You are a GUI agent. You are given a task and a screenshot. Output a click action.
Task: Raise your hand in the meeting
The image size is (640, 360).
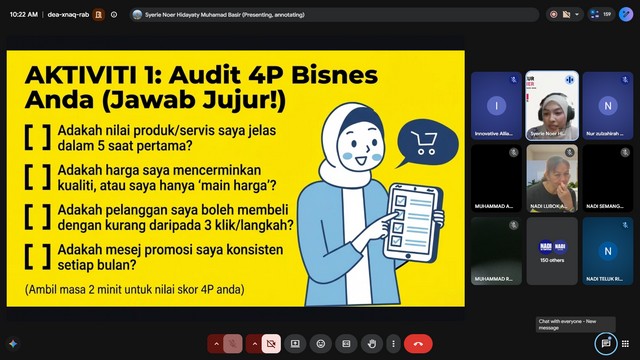point(371,344)
